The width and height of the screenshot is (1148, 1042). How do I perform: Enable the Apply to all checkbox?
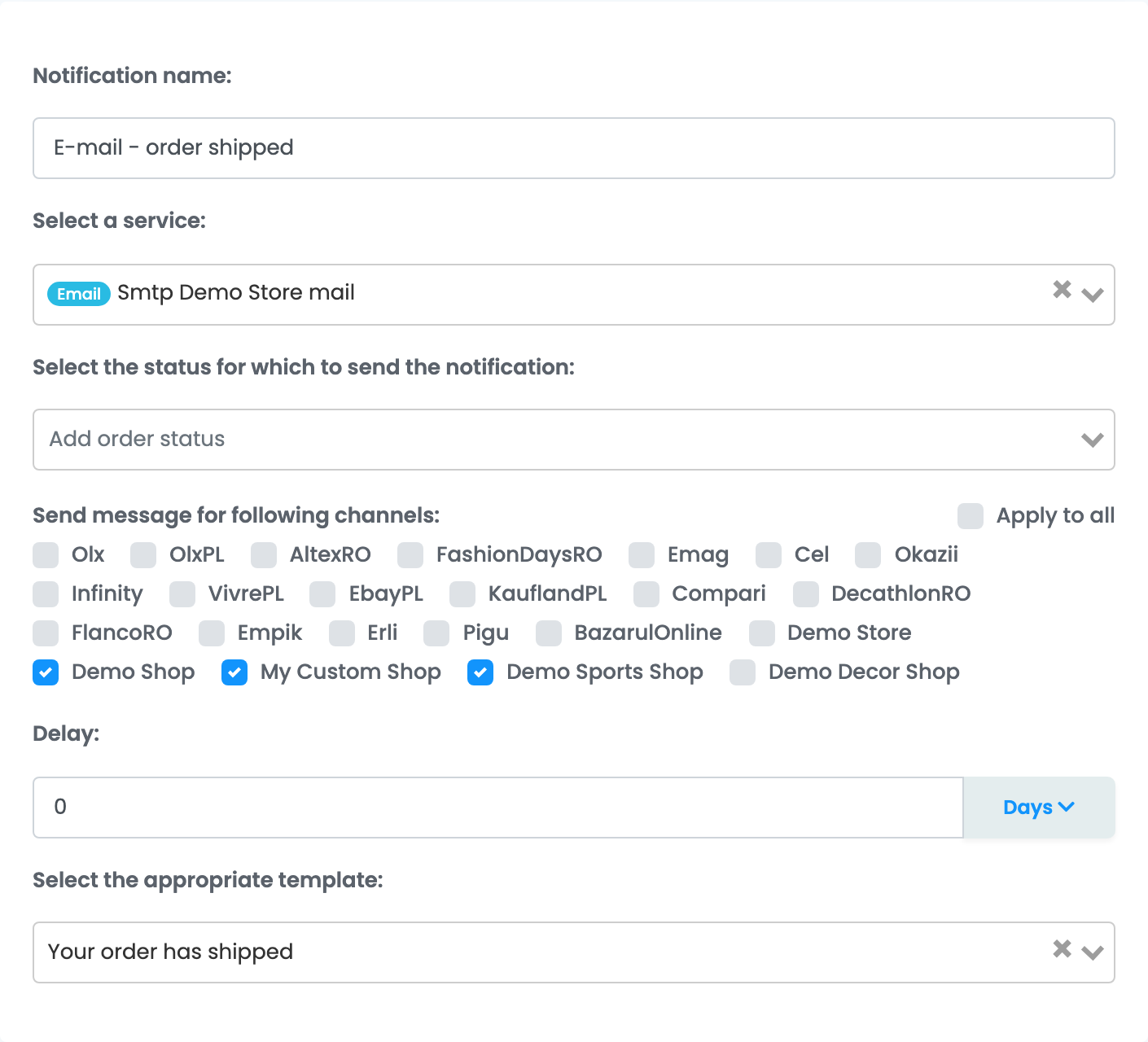pos(971,516)
